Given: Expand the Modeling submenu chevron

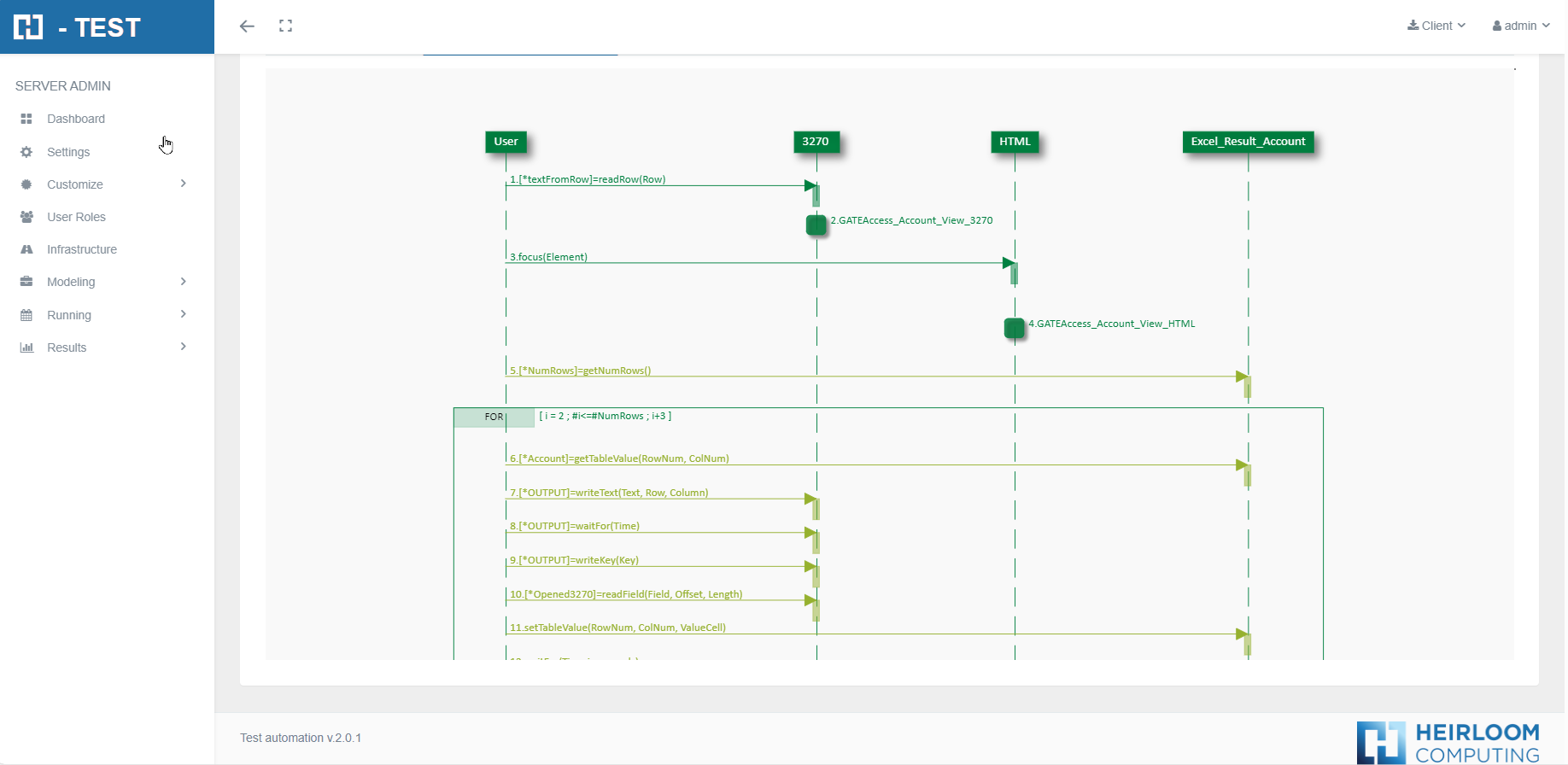Looking at the screenshot, I should click(x=183, y=282).
